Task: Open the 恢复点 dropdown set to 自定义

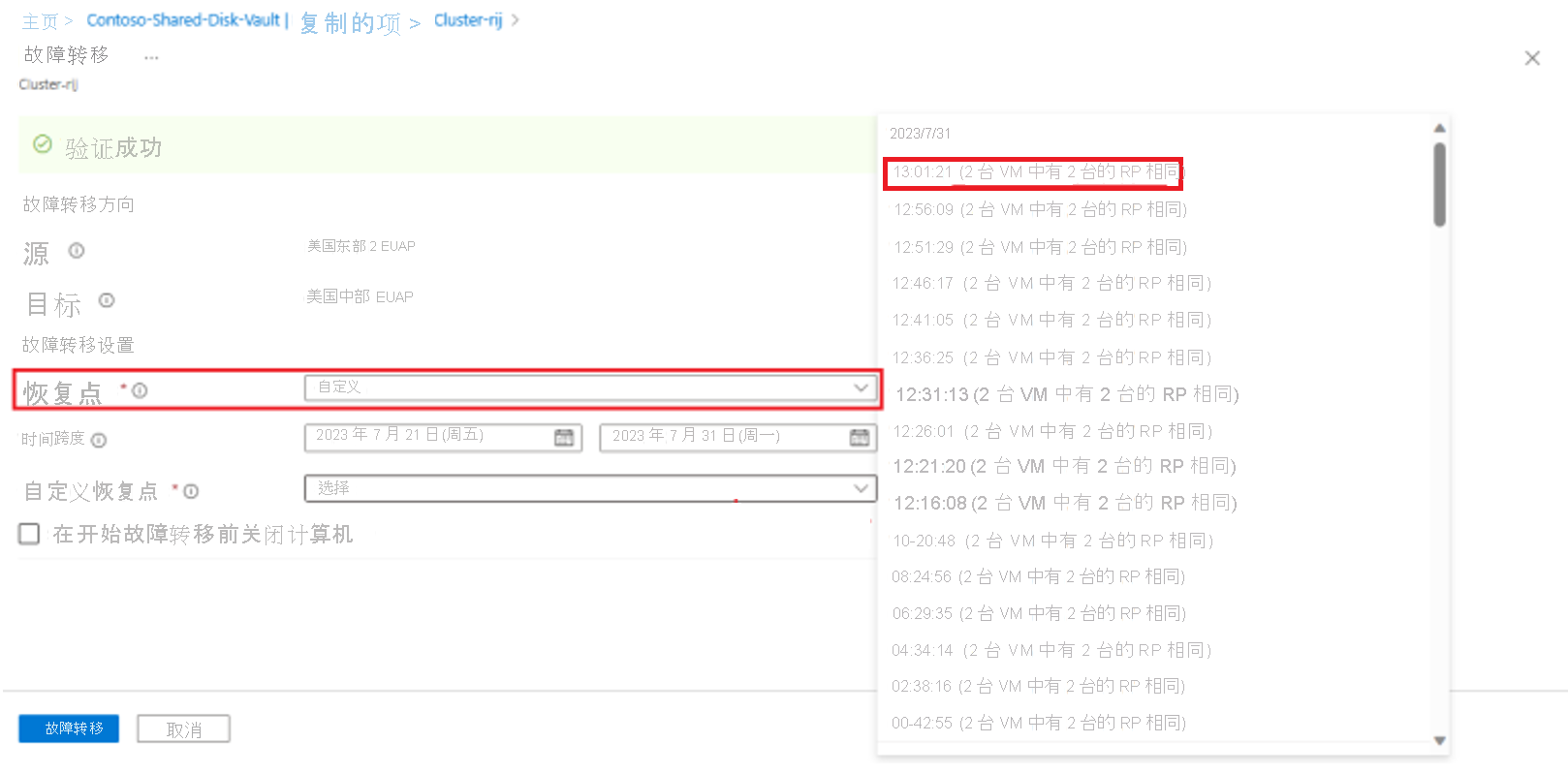Action: point(590,387)
